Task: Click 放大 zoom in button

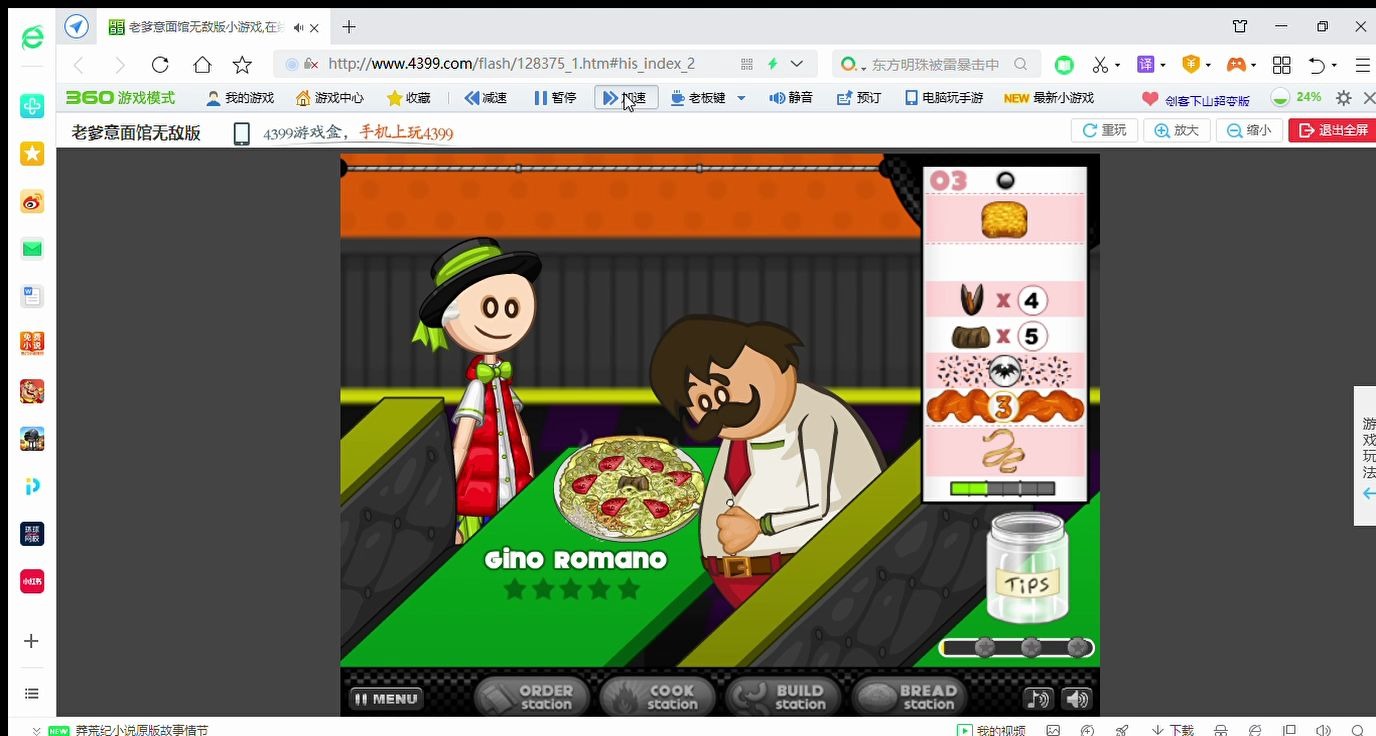Action: [1177, 130]
